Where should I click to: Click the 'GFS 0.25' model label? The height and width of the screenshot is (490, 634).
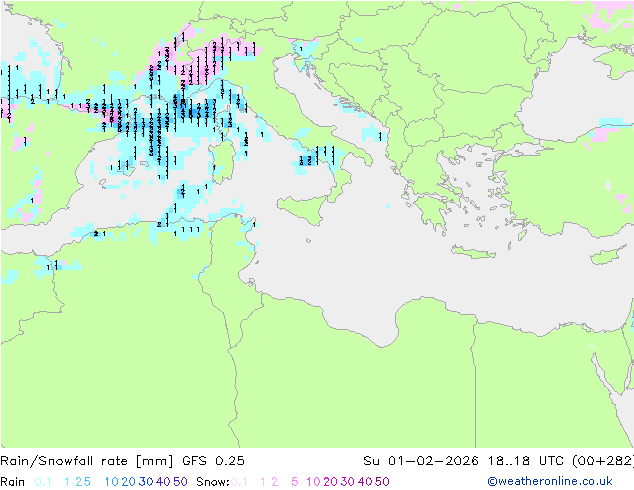213,461
